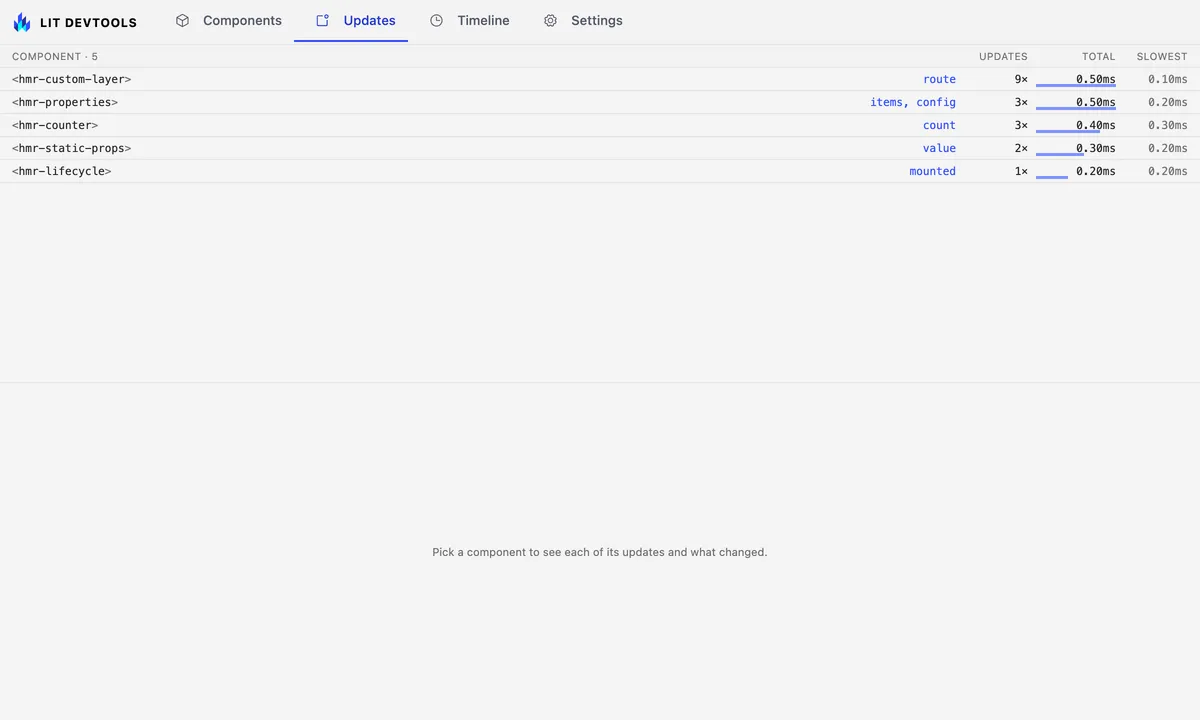Select the <hmr-custom-layer> row
The height and width of the screenshot is (720, 1200).
[x=600, y=79]
